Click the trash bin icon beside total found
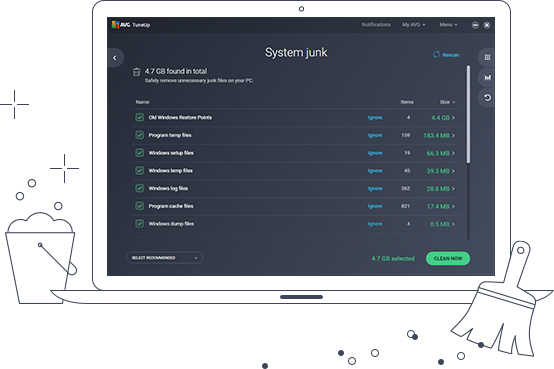This screenshot has height=369, width=554. (136, 72)
